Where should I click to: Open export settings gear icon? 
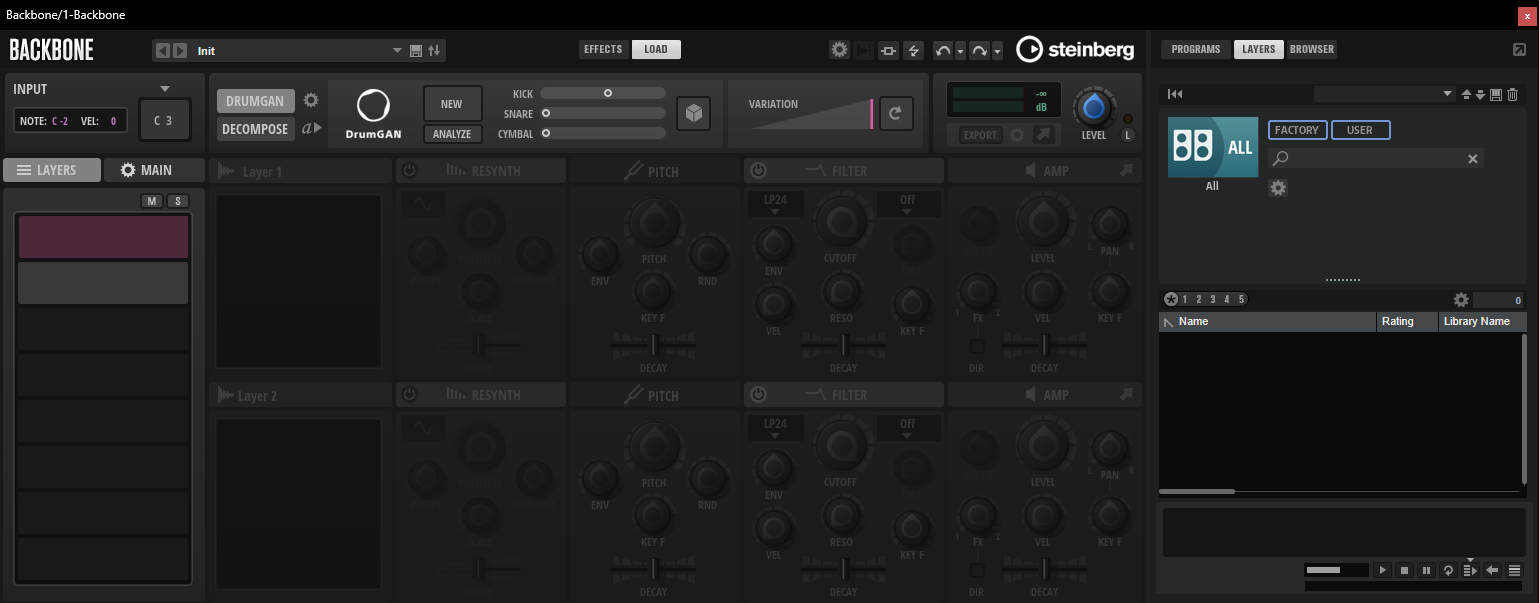click(1017, 135)
